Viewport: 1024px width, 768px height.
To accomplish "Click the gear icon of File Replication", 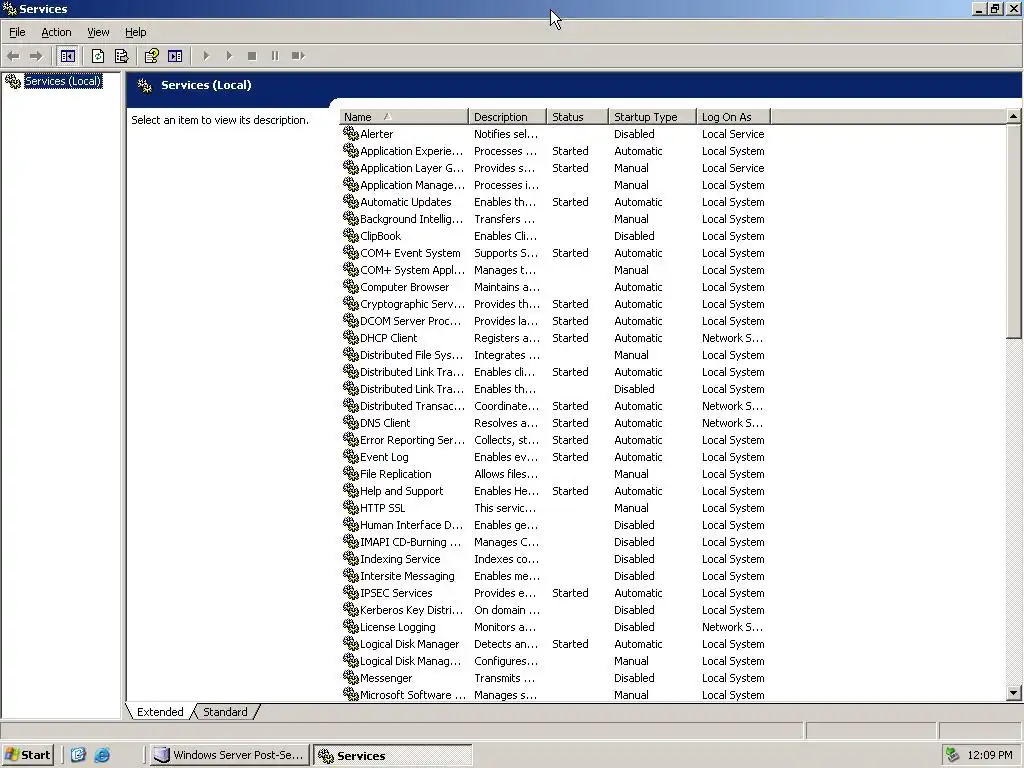I will [351, 473].
